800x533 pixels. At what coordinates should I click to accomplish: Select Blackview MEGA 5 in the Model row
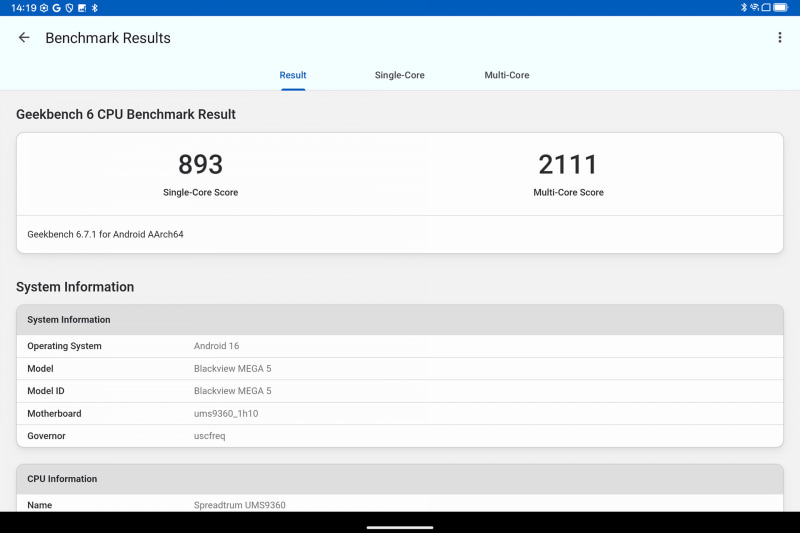[233, 368]
